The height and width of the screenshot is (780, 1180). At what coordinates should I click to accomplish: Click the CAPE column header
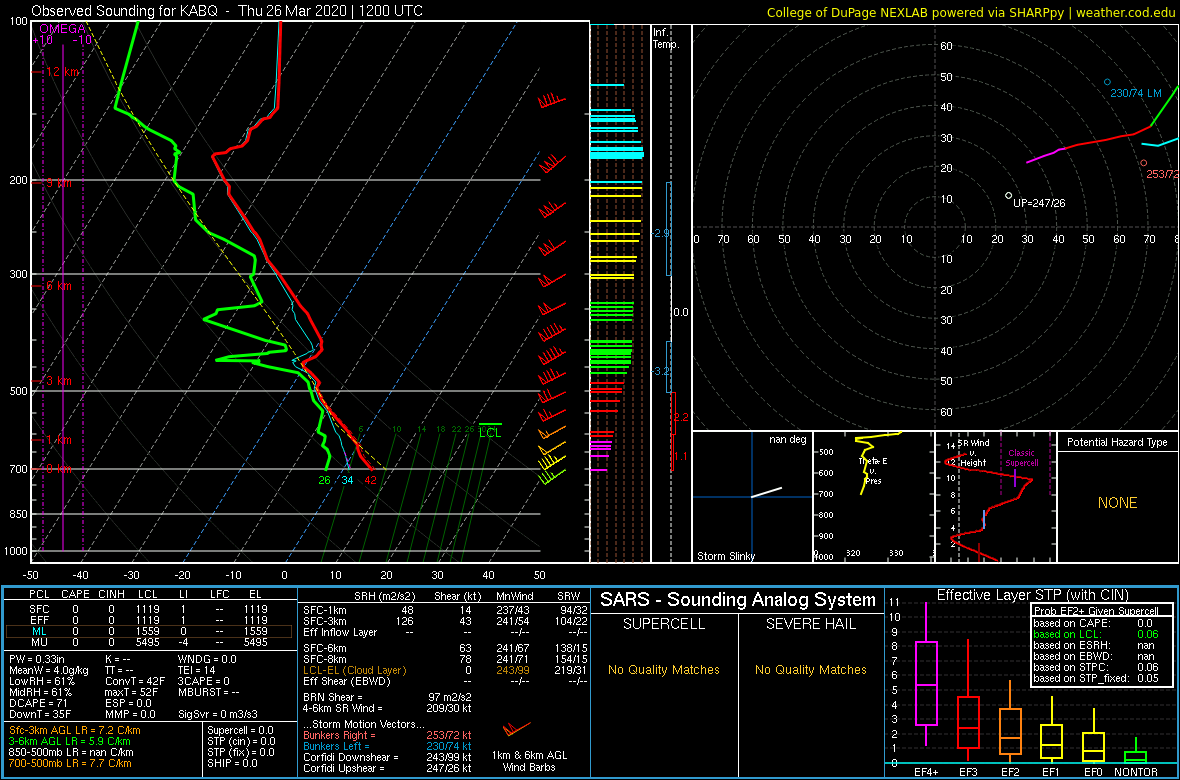(x=75, y=595)
